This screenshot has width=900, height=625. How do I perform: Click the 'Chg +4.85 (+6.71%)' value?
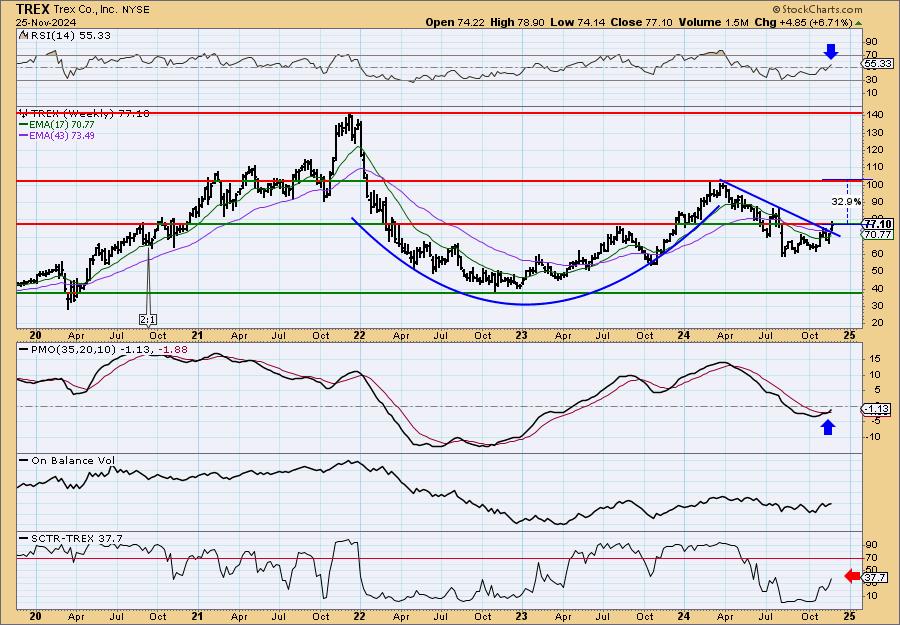803,22
